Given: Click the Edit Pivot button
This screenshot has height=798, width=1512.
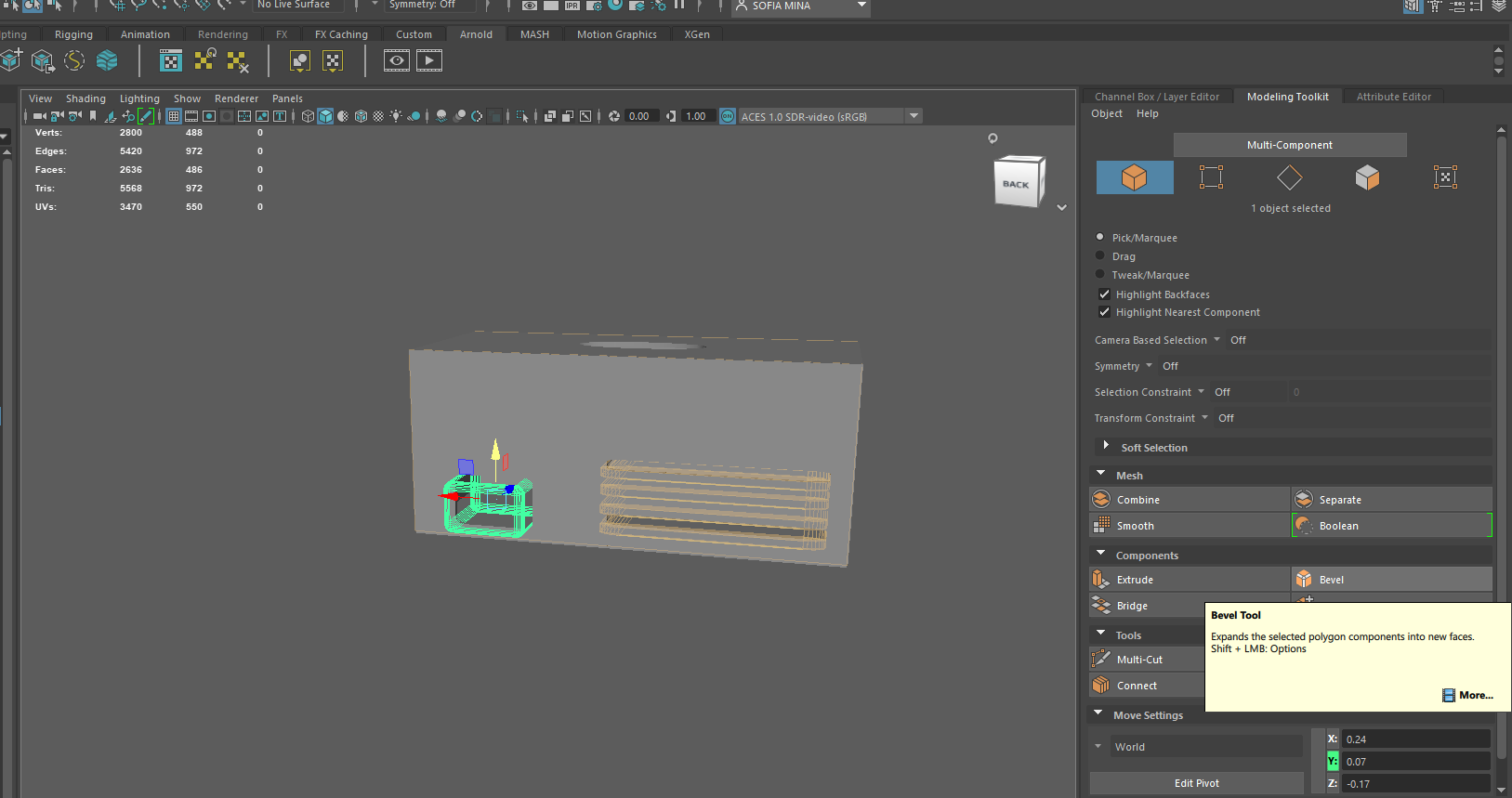Looking at the screenshot, I should (1196, 783).
